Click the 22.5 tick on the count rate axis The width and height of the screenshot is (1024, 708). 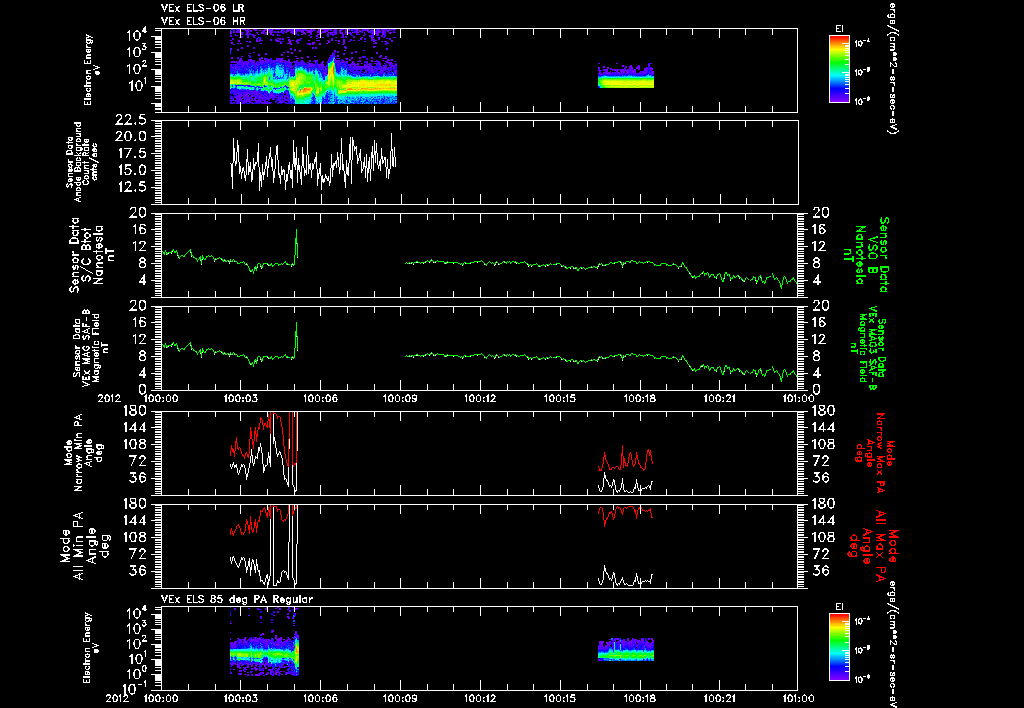tap(130, 120)
